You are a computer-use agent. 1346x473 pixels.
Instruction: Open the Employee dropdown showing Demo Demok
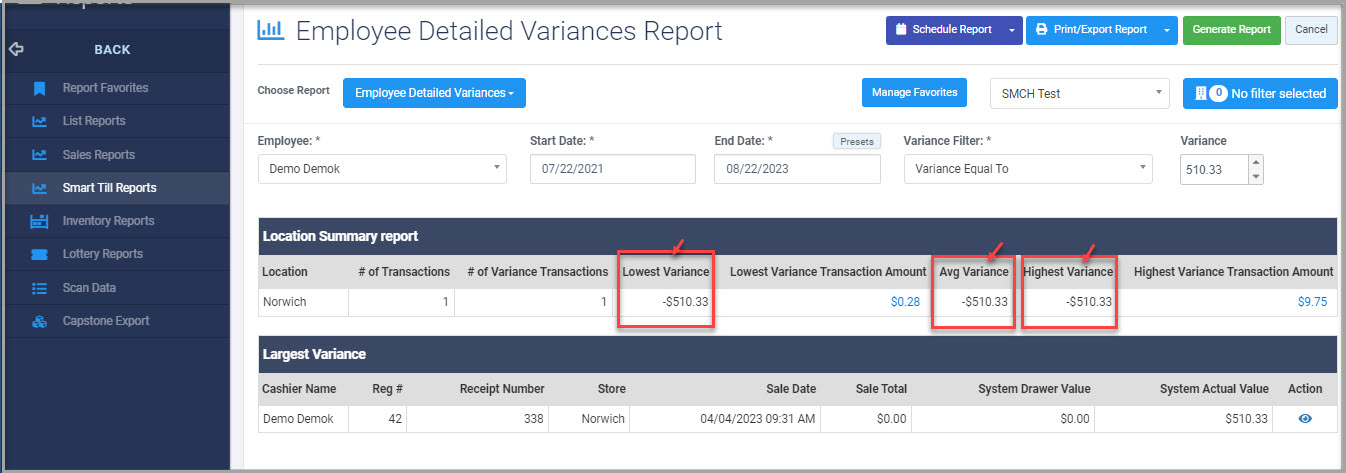point(383,169)
